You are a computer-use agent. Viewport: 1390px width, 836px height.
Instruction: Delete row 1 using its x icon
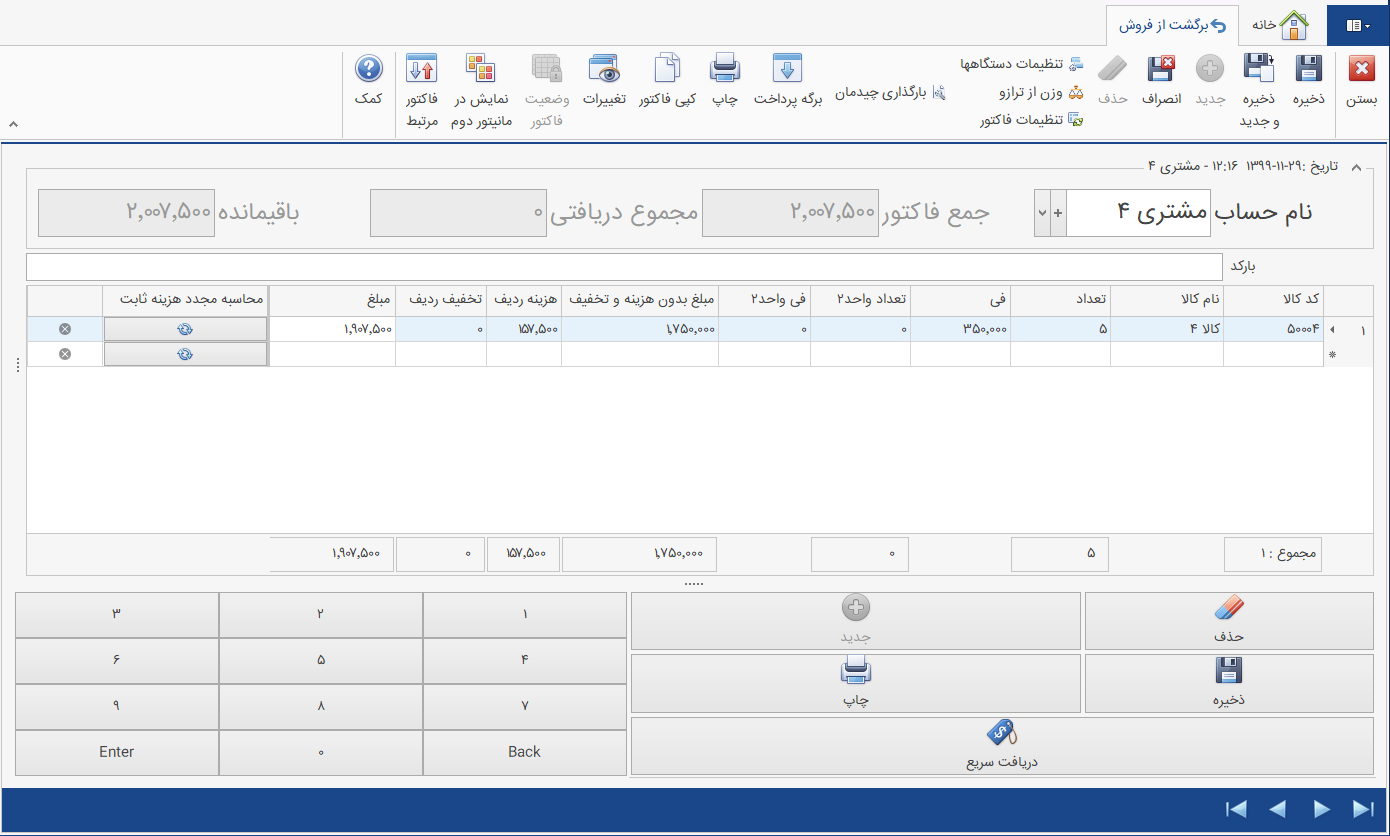65,329
